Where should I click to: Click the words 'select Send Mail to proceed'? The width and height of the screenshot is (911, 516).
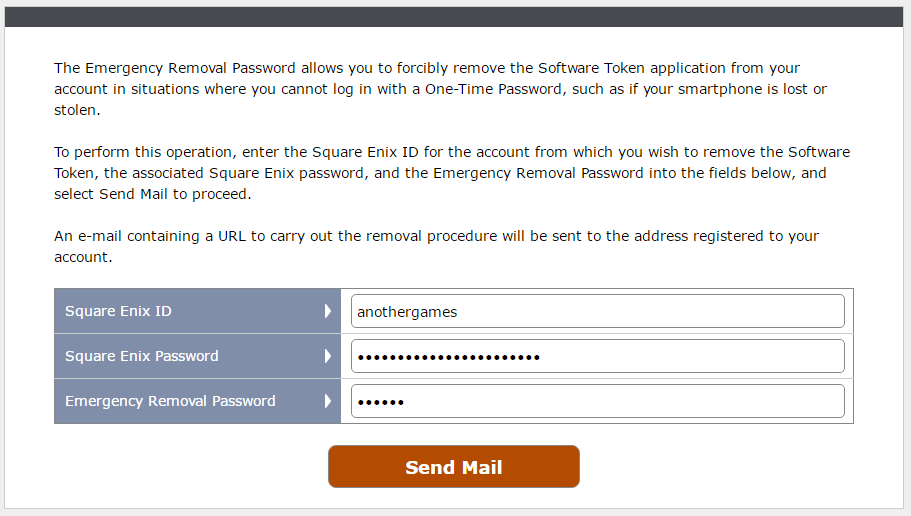pos(153,194)
